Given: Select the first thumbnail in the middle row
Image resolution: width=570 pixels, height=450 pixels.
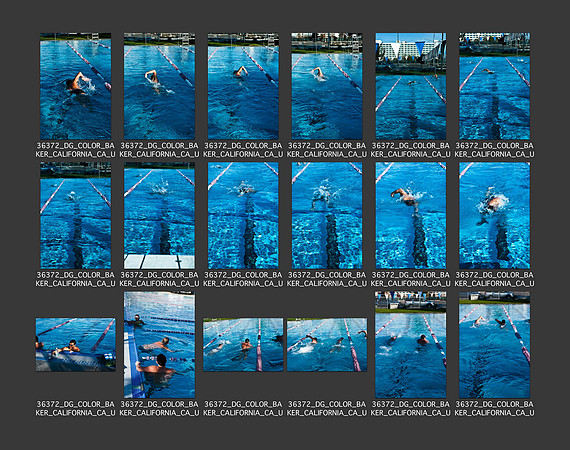Looking at the screenshot, I should [x=76, y=216].
